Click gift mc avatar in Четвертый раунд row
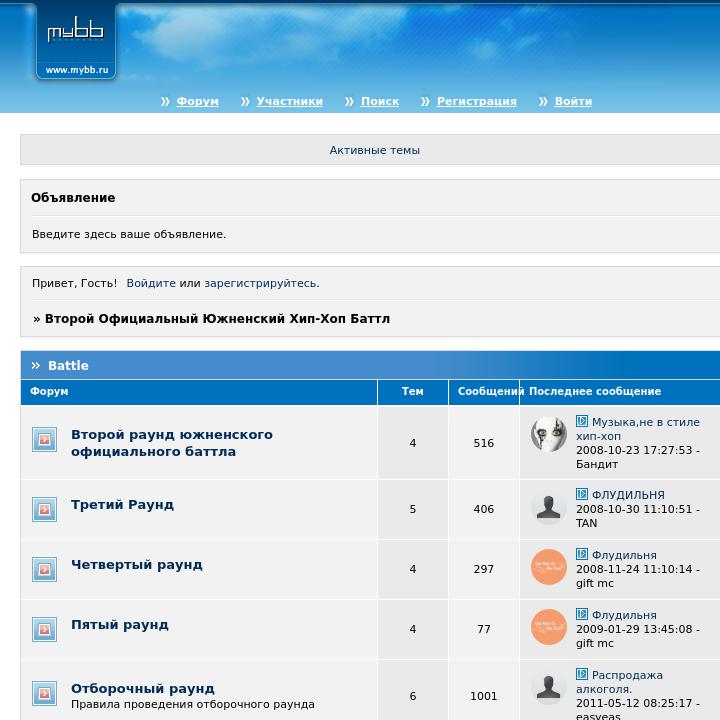The width and height of the screenshot is (720, 720). click(549, 567)
